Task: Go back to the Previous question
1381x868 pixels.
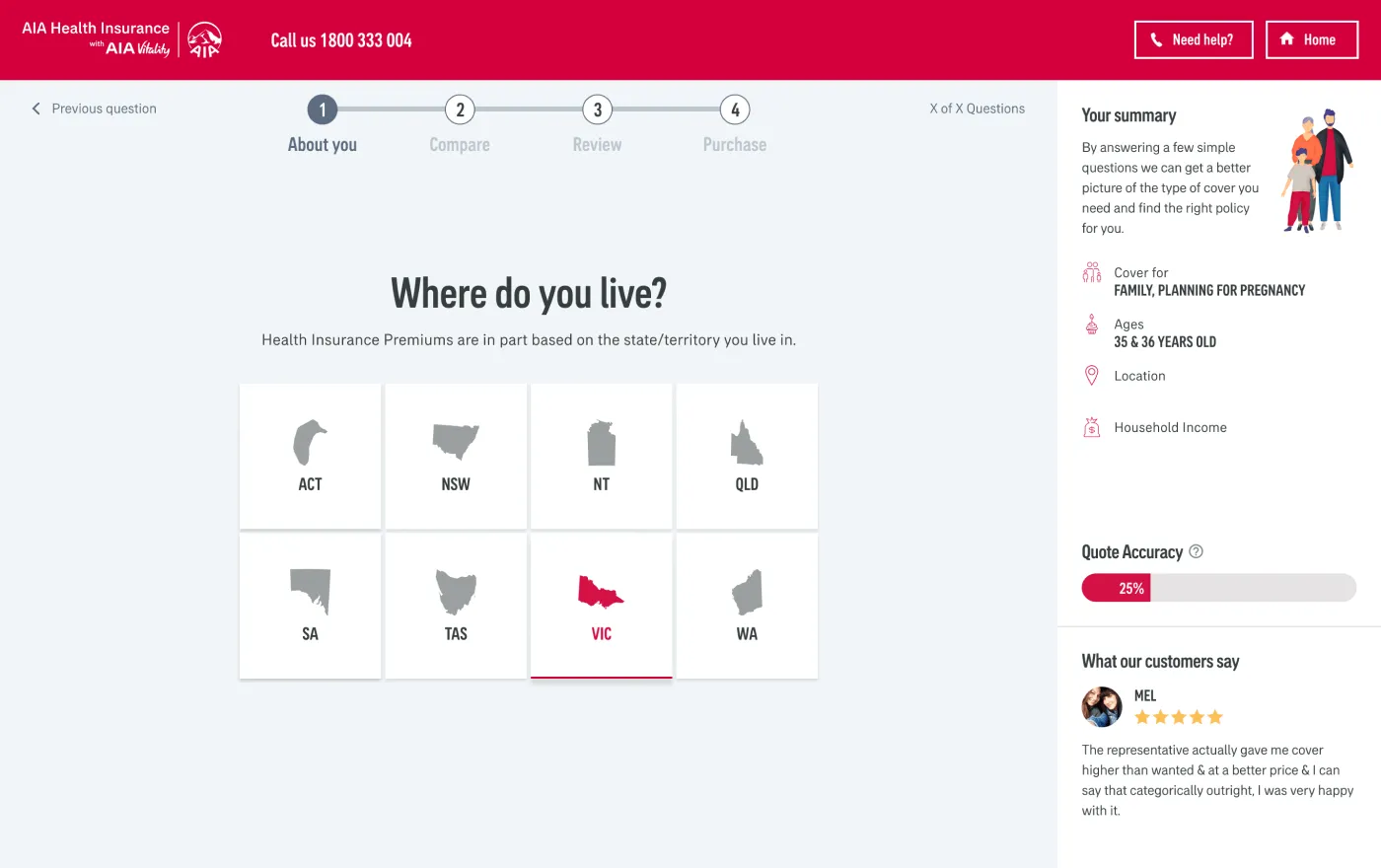Action: [93, 108]
